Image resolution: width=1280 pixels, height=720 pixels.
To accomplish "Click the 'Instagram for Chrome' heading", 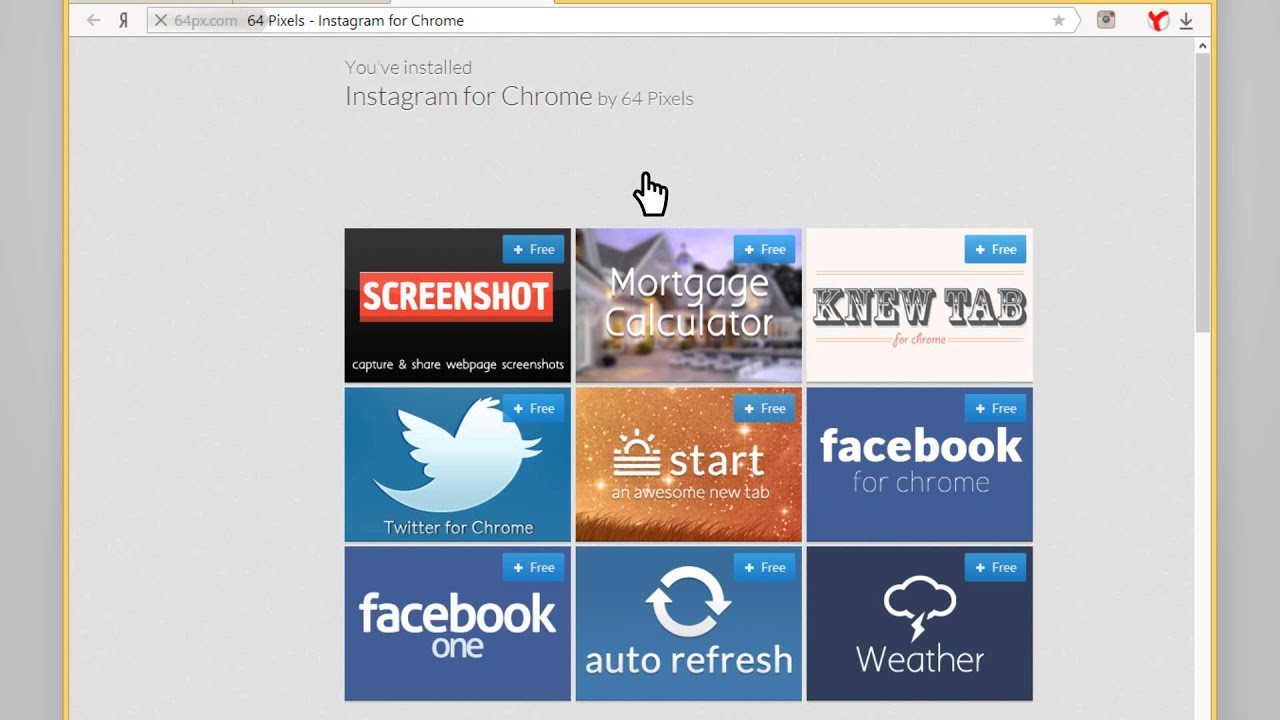I will click(468, 96).
